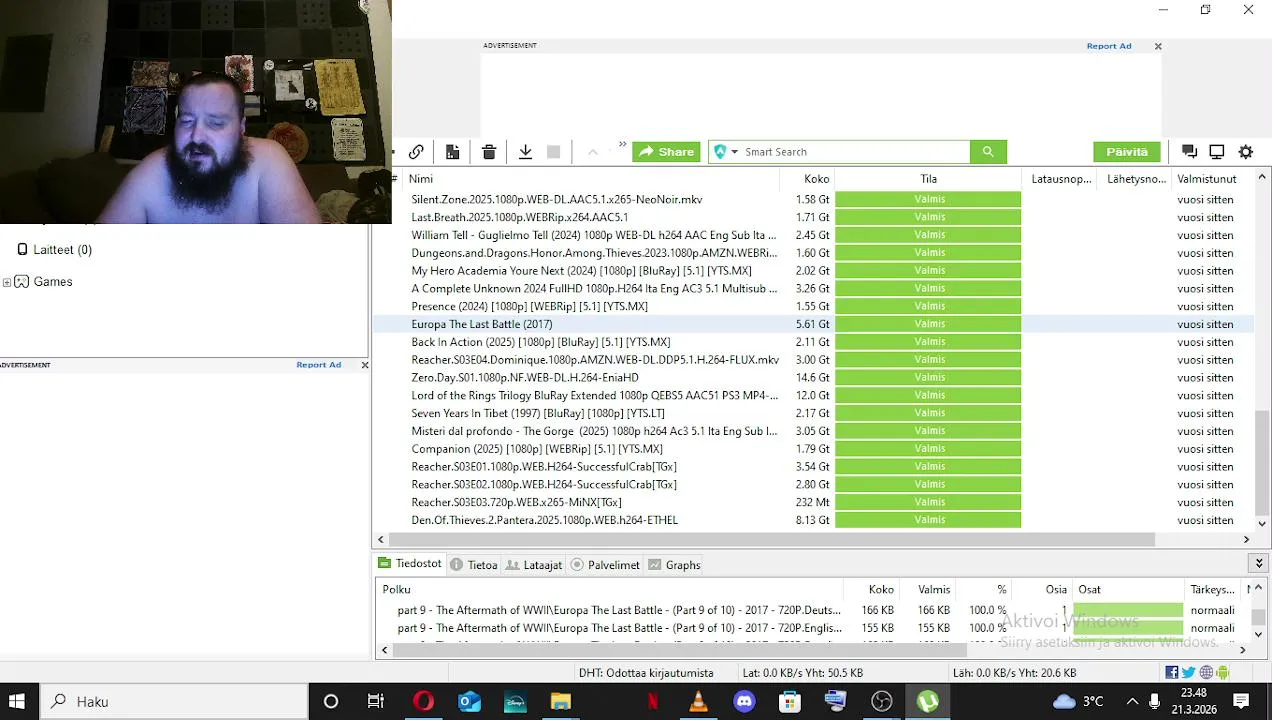The image size is (1272, 720).
Task: Select Games in the sidebar
Action: (x=52, y=282)
